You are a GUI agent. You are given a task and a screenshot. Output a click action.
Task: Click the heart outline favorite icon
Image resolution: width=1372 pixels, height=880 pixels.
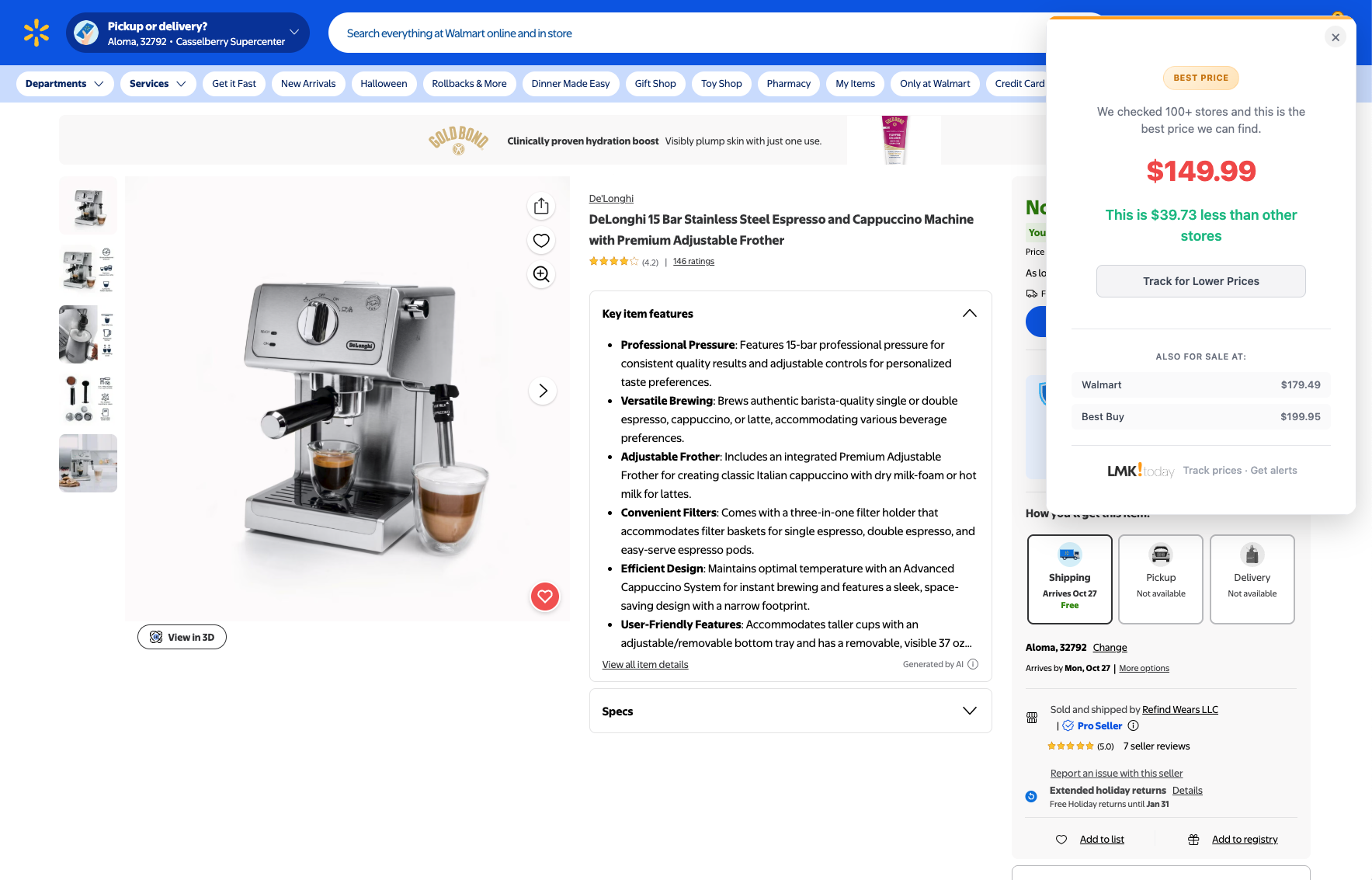click(541, 240)
